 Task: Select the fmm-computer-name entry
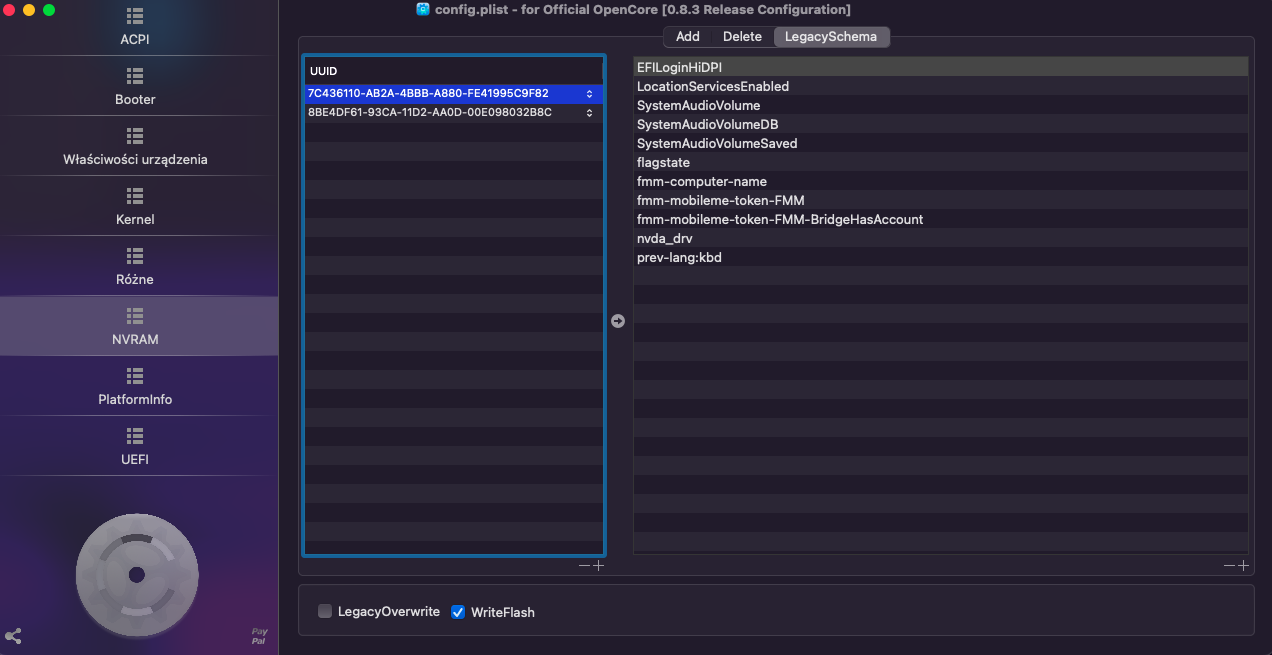[941, 181]
